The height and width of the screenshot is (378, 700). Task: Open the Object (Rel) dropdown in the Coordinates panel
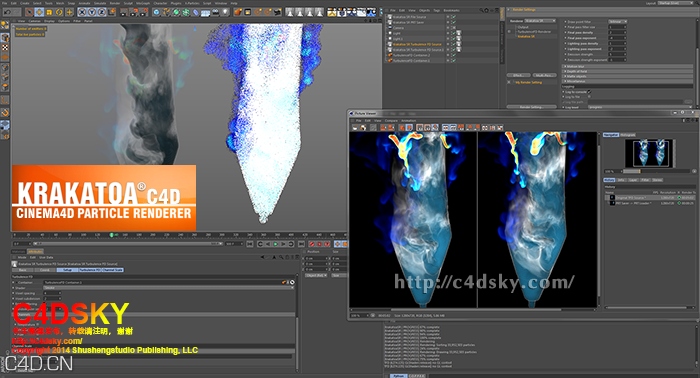pos(316,275)
